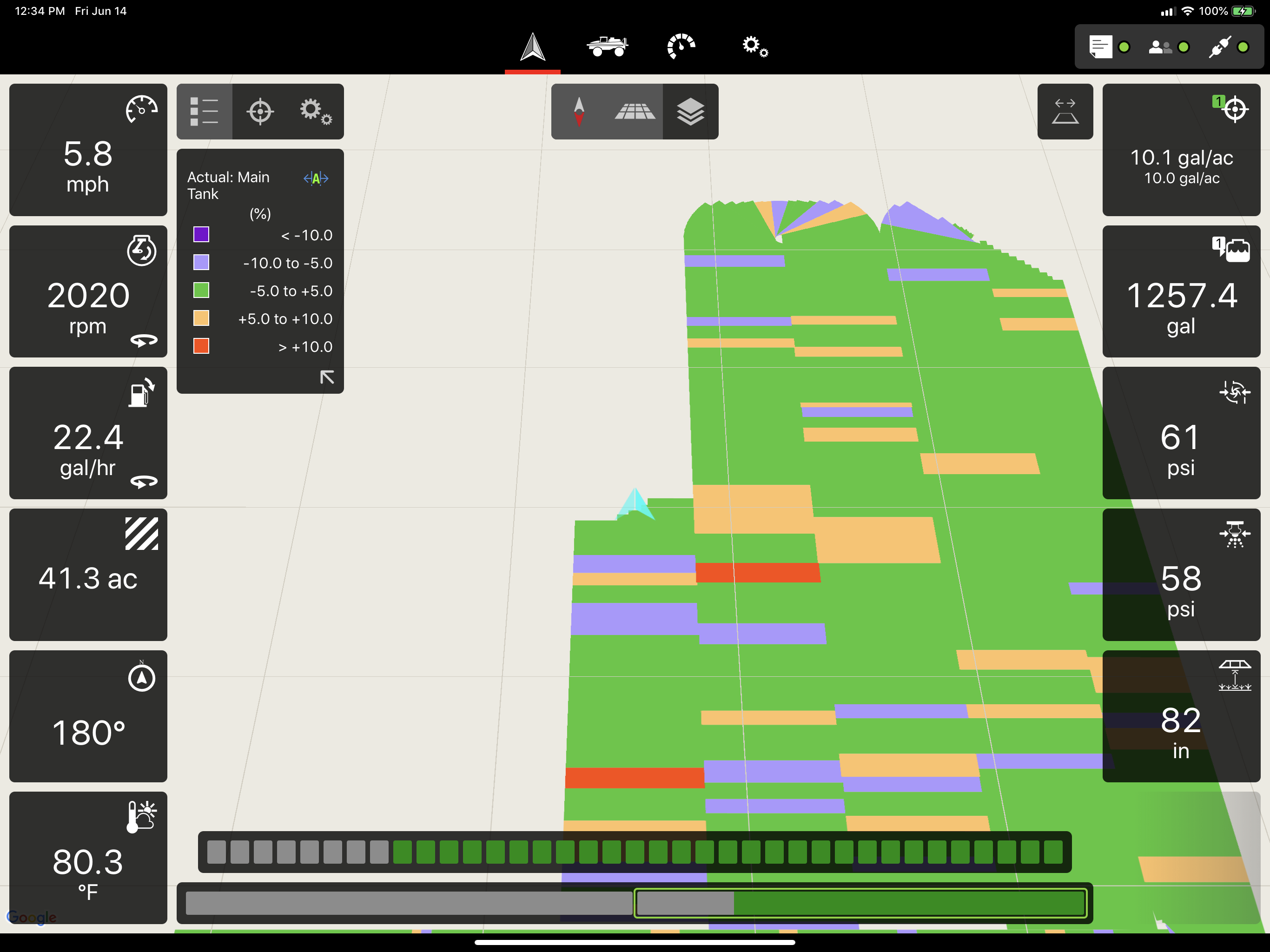The image size is (1270, 952).
Task: Open the 180° heading tile
Action: point(88,716)
